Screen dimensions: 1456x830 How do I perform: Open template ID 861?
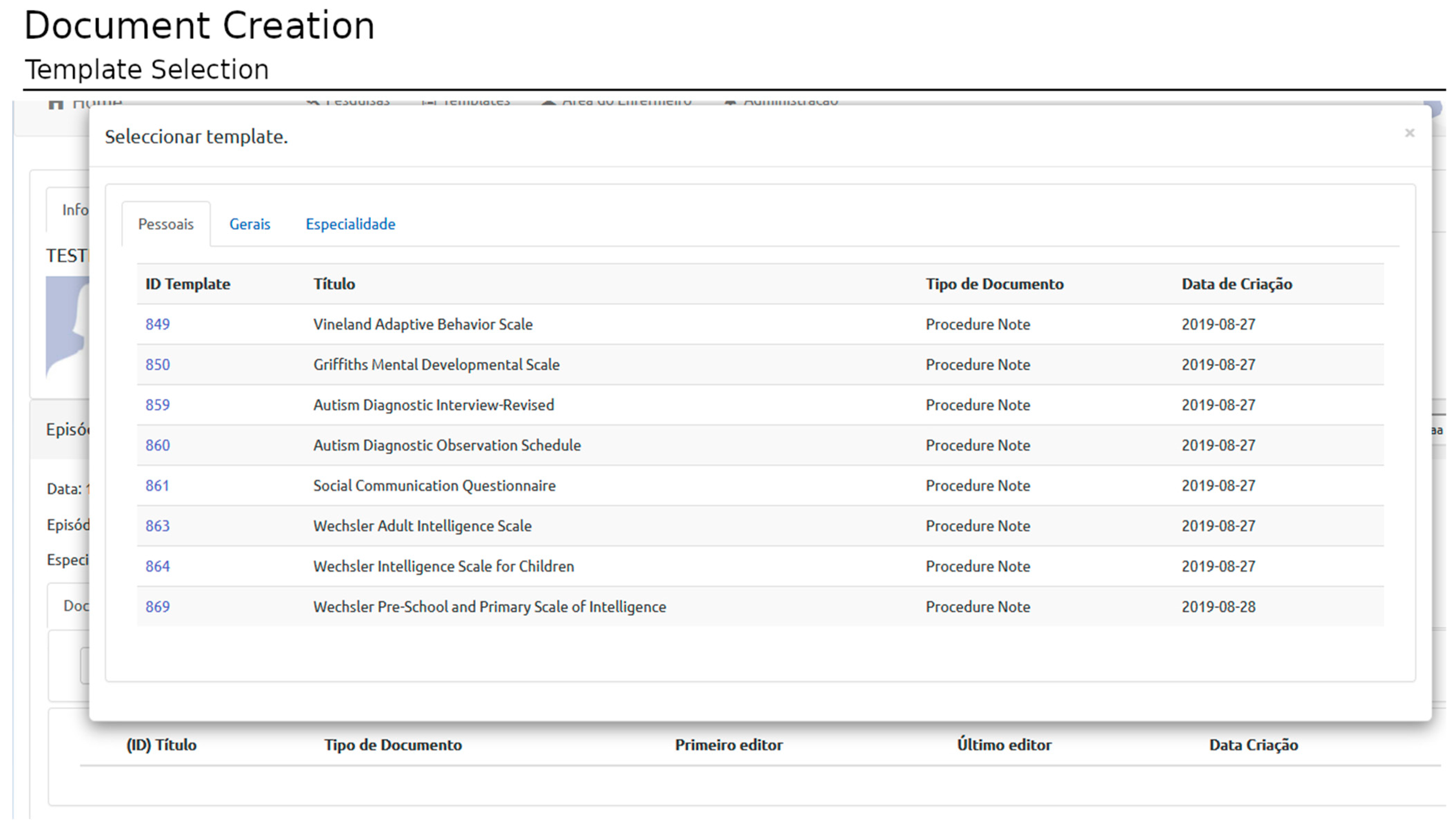click(x=157, y=486)
